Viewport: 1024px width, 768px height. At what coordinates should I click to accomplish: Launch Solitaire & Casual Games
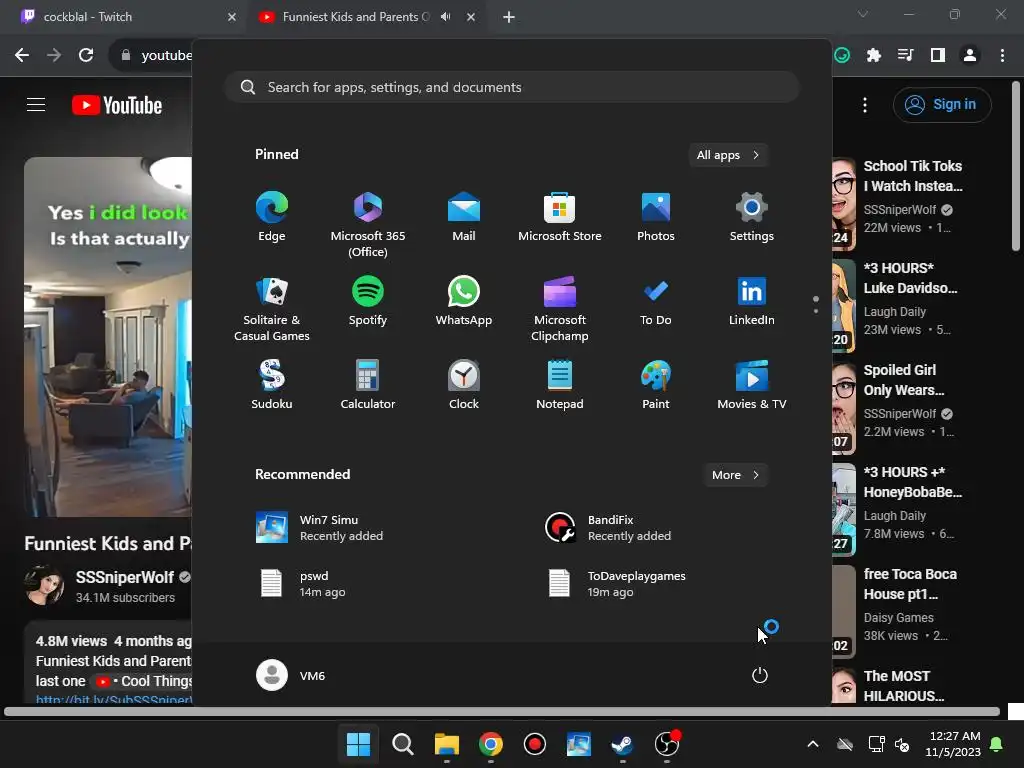(x=272, y=309)
